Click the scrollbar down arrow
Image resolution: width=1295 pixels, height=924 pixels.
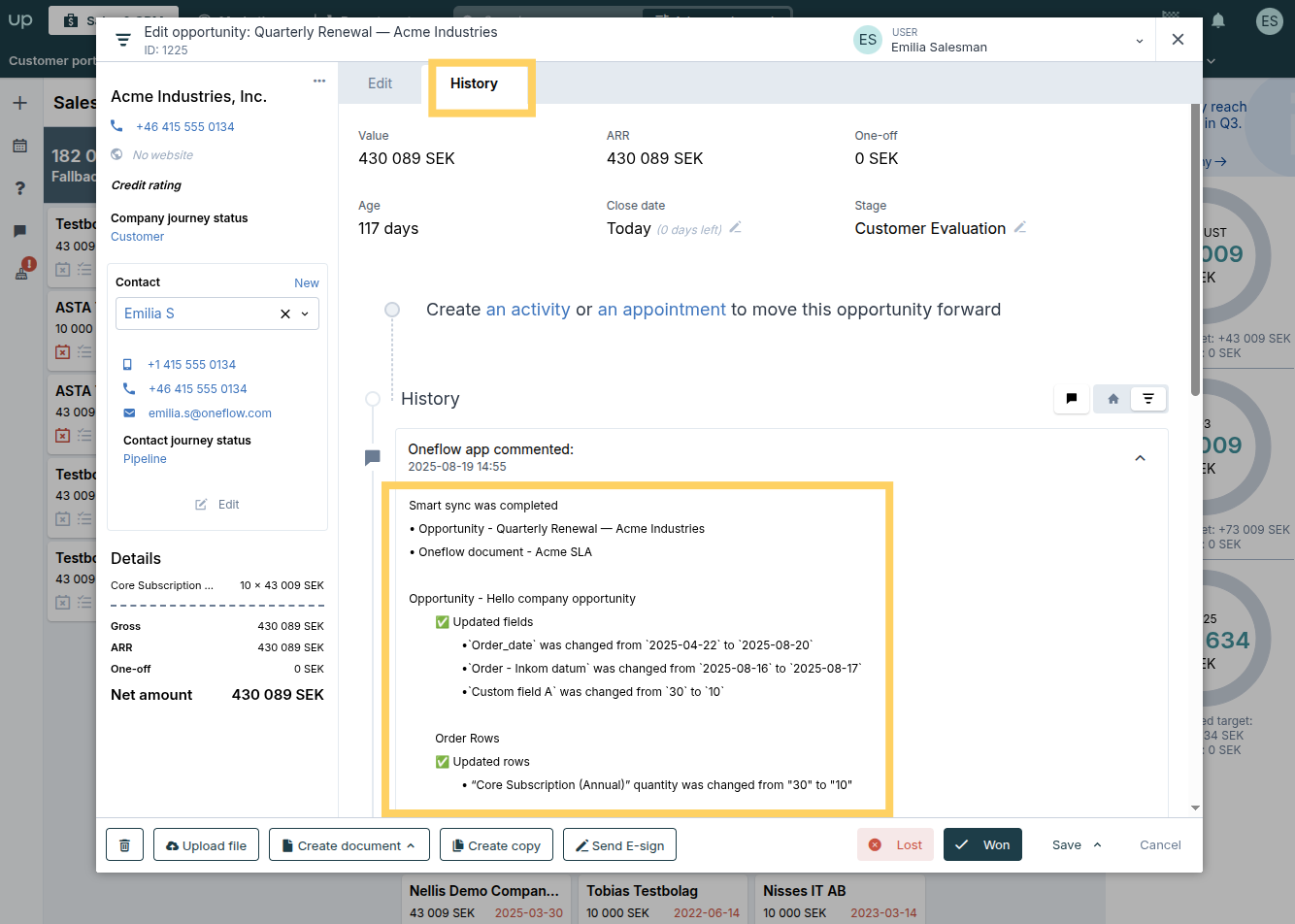tap(1195, 808)
